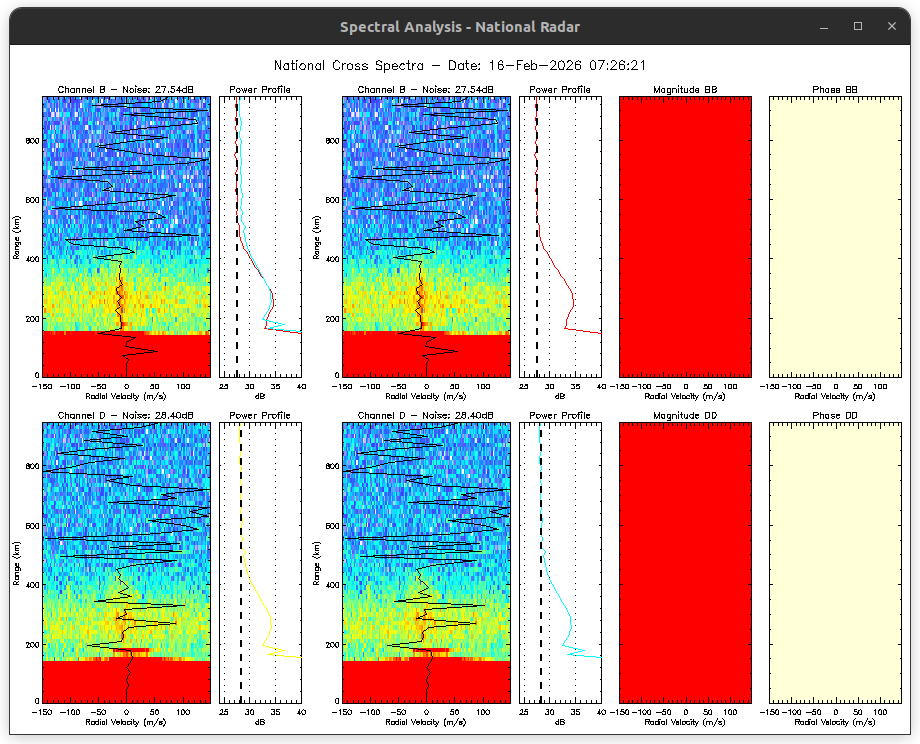Close the Spectral Analysis window

coord(891,27)
